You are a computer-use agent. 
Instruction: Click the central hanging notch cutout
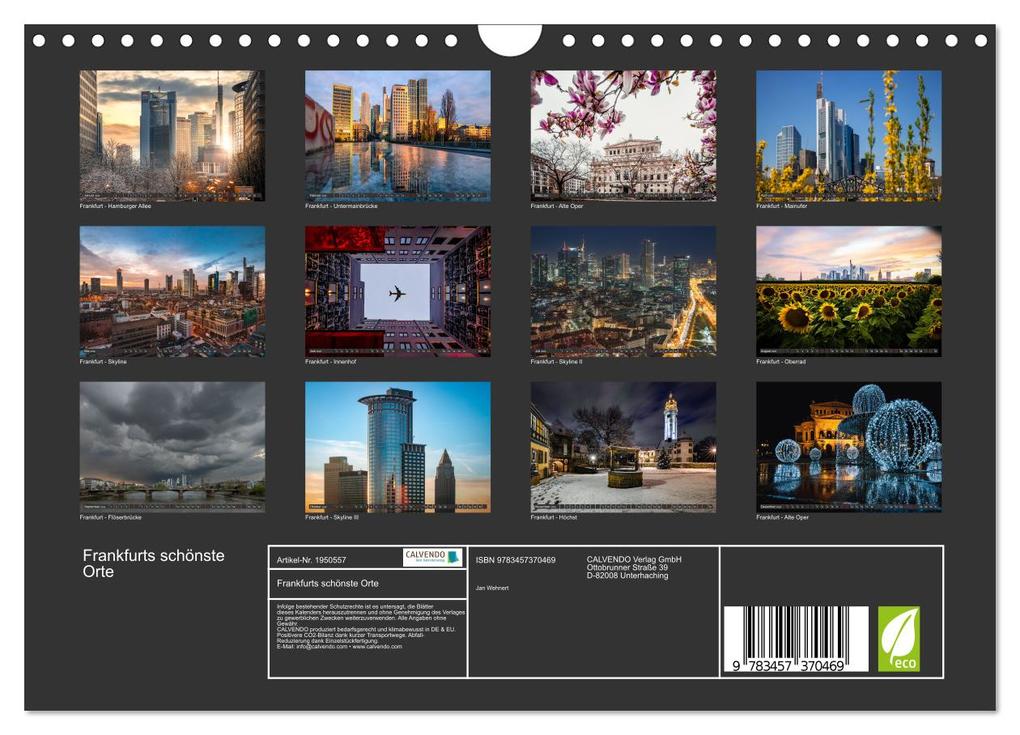pos(509,40)
